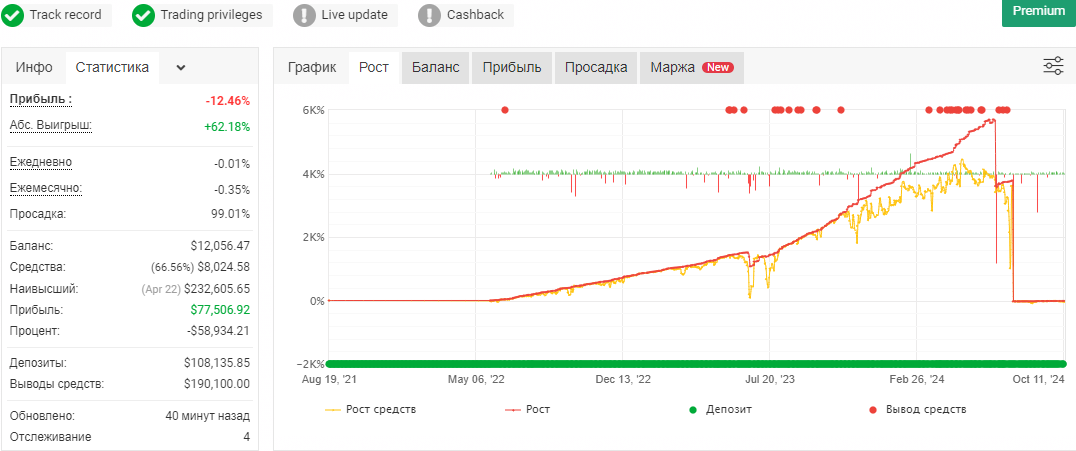Toggle Рост средств legend series
1076x451 pixels.
click(x=371, y=410)
